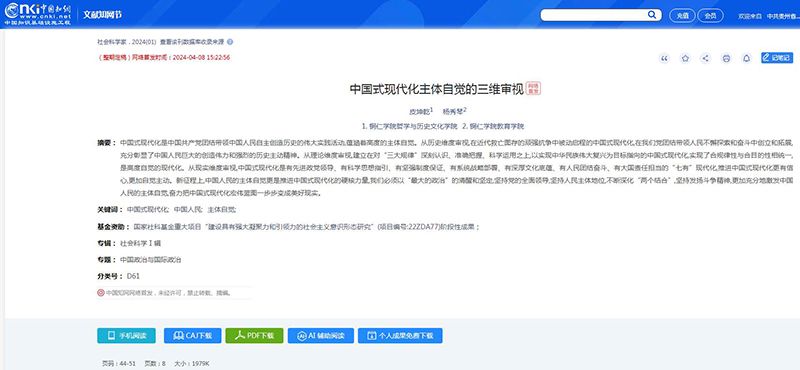Screen dimensions: 800x370
Task: Click the red 网络首发 badge
Action: click(x=533, y=89)
